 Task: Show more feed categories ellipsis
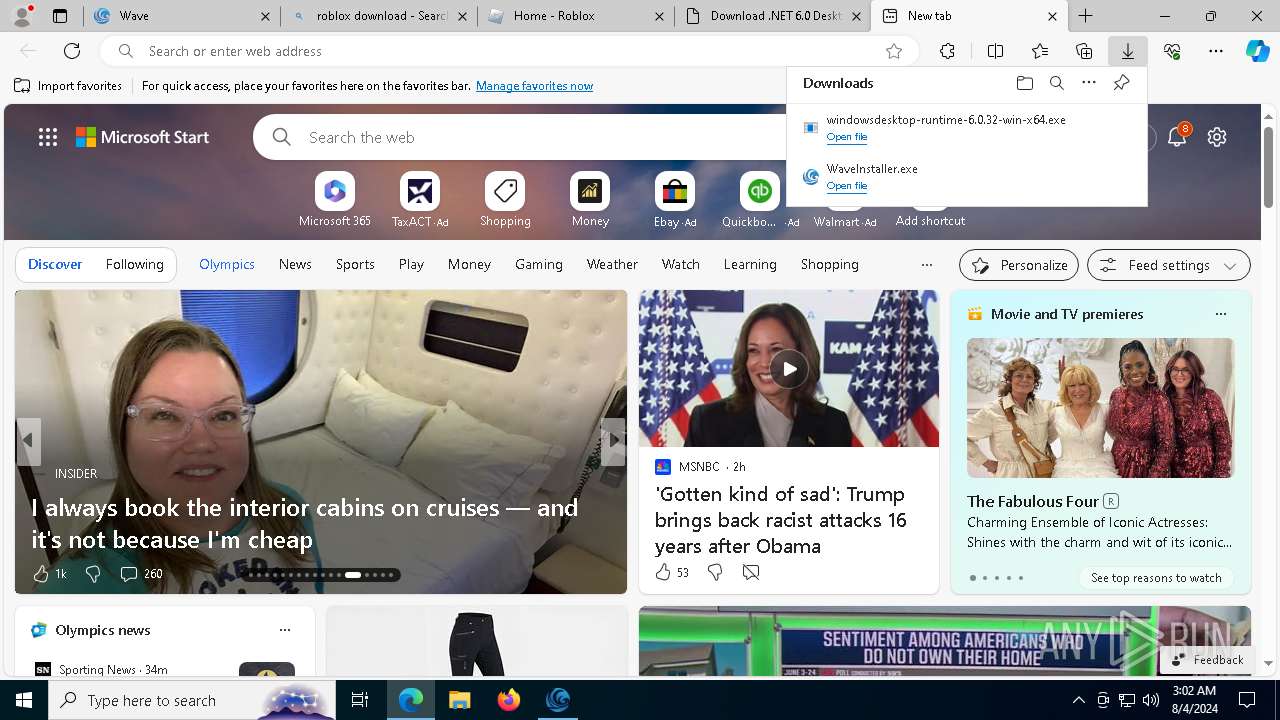(926, 265)
